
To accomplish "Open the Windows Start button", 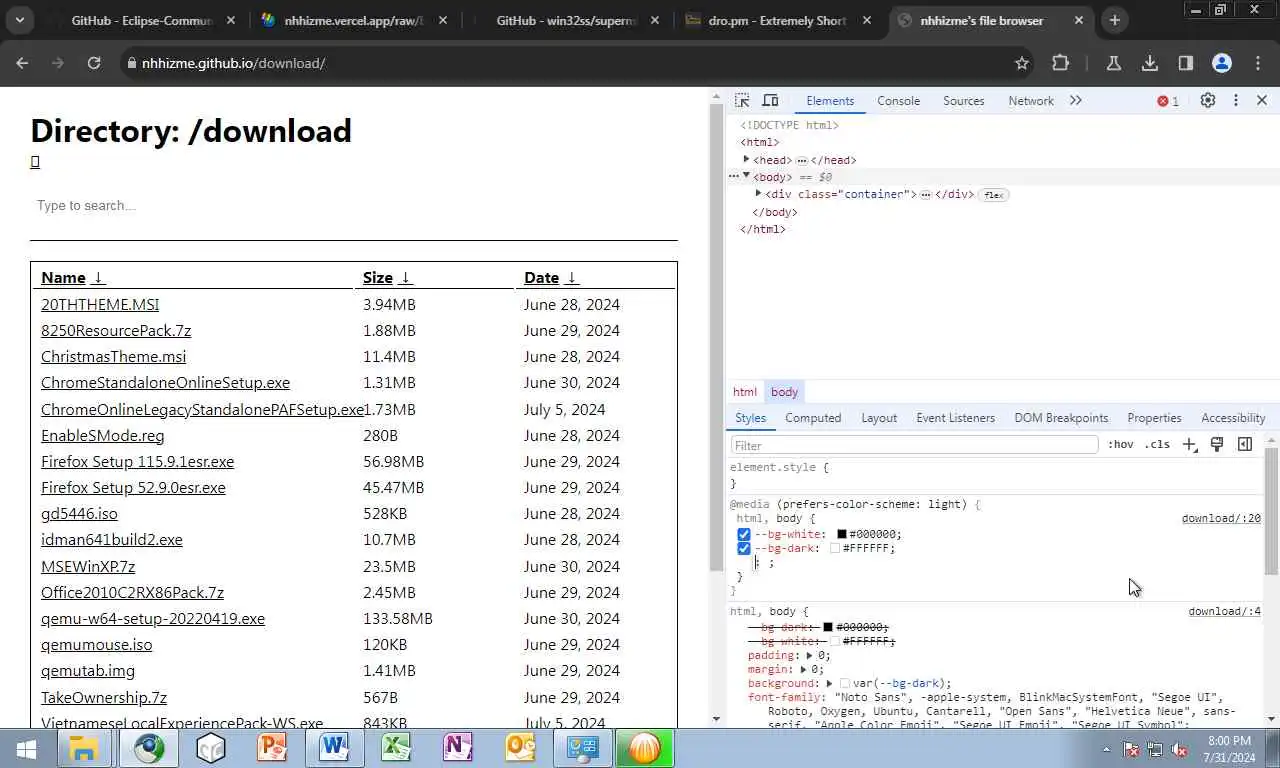I will [x=27, y=748].
